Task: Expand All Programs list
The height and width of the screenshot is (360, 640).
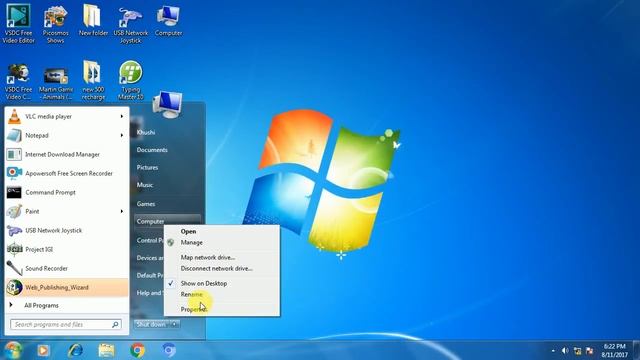Action: (67, 305)
